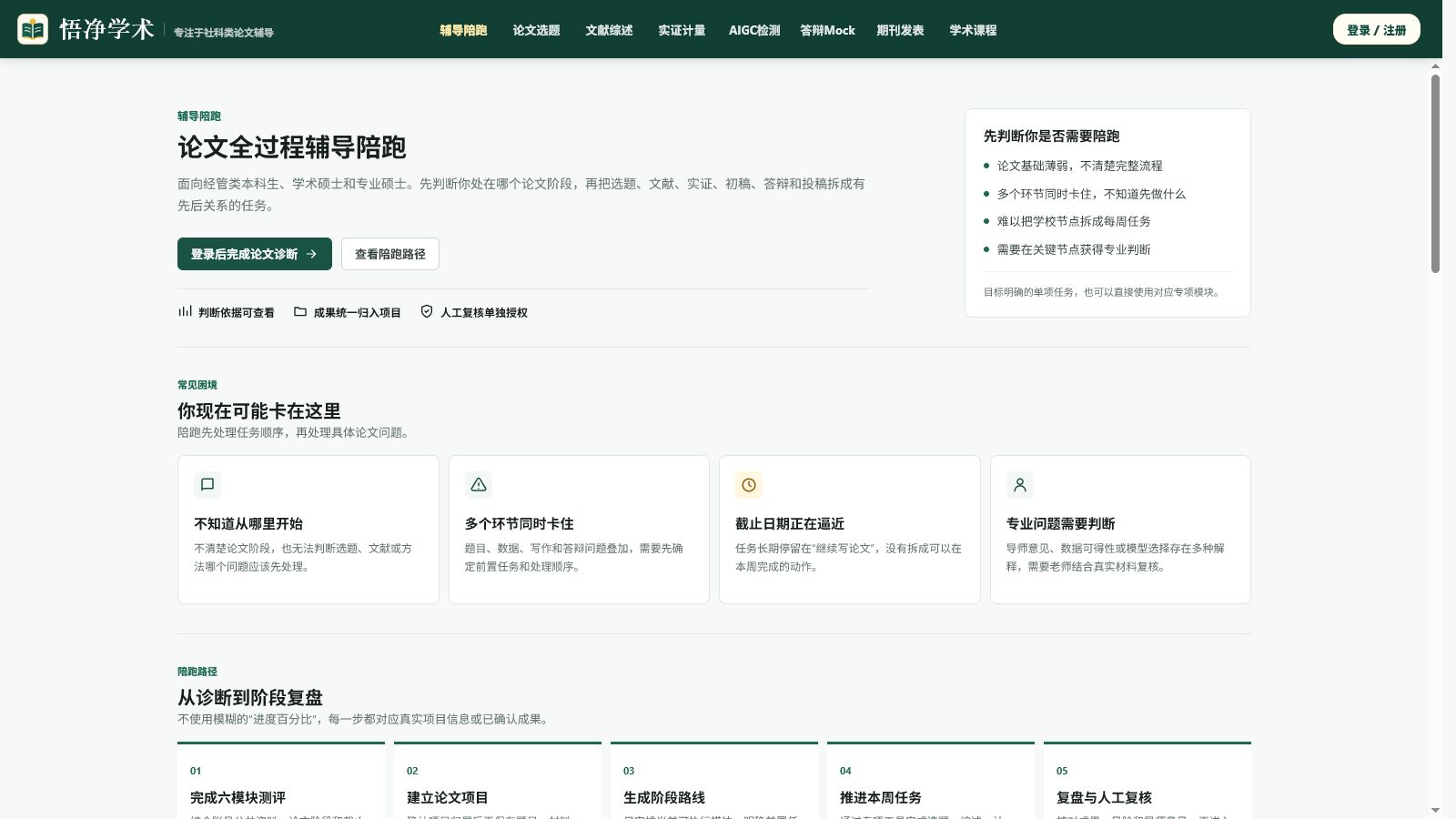Open 期刊发表 in the top nav
The height and width of the screenshot is (819, 1456).
[x=900, y=30]
